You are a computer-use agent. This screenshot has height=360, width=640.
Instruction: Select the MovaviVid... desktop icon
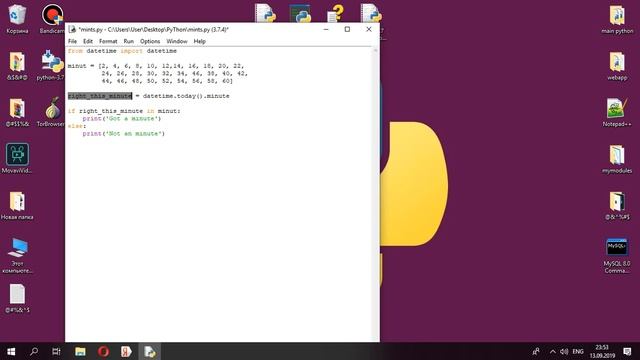click(x=17, y=158)
